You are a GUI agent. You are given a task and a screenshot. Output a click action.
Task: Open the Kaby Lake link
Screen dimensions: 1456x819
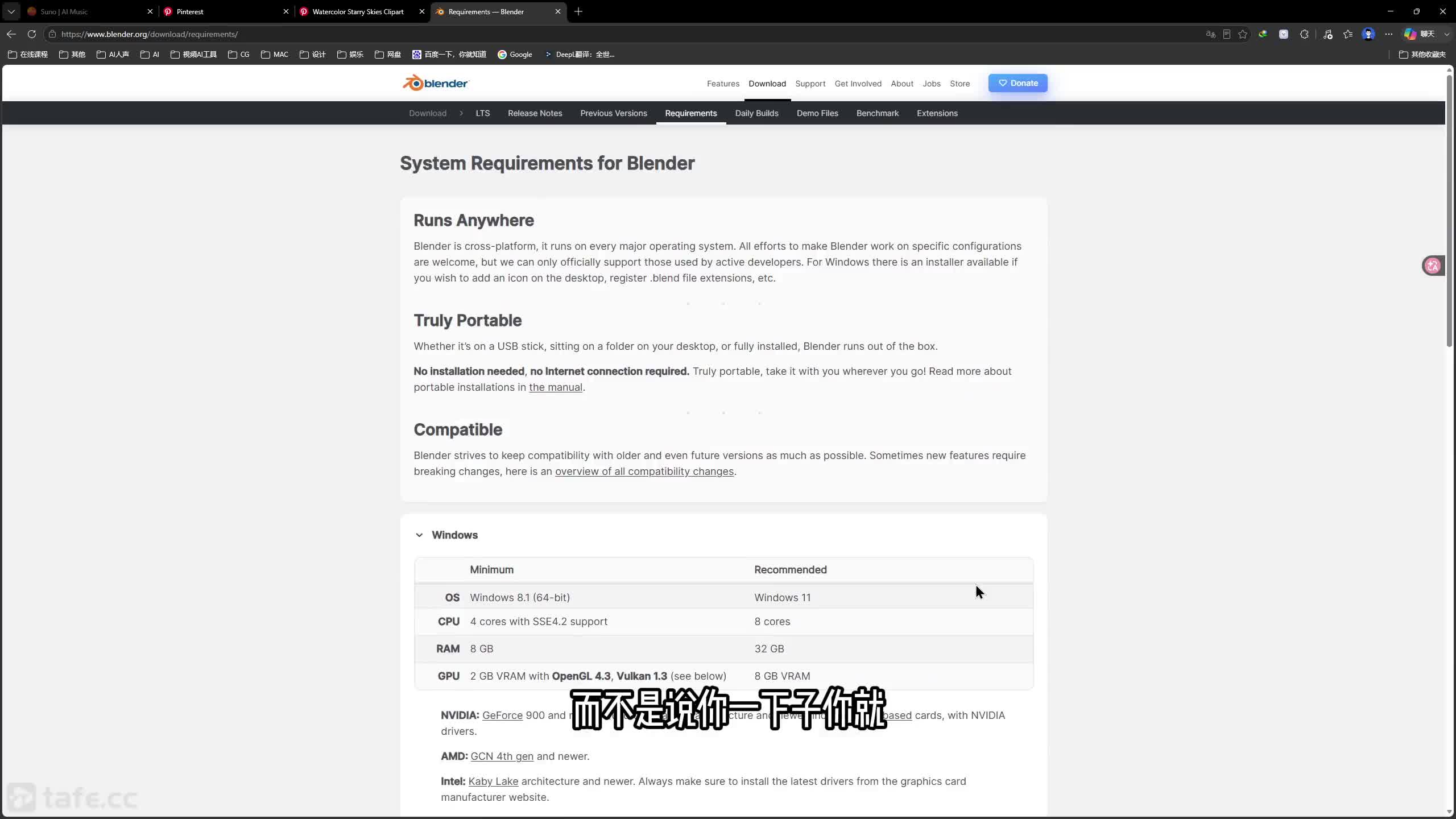[x=493, y=781]
